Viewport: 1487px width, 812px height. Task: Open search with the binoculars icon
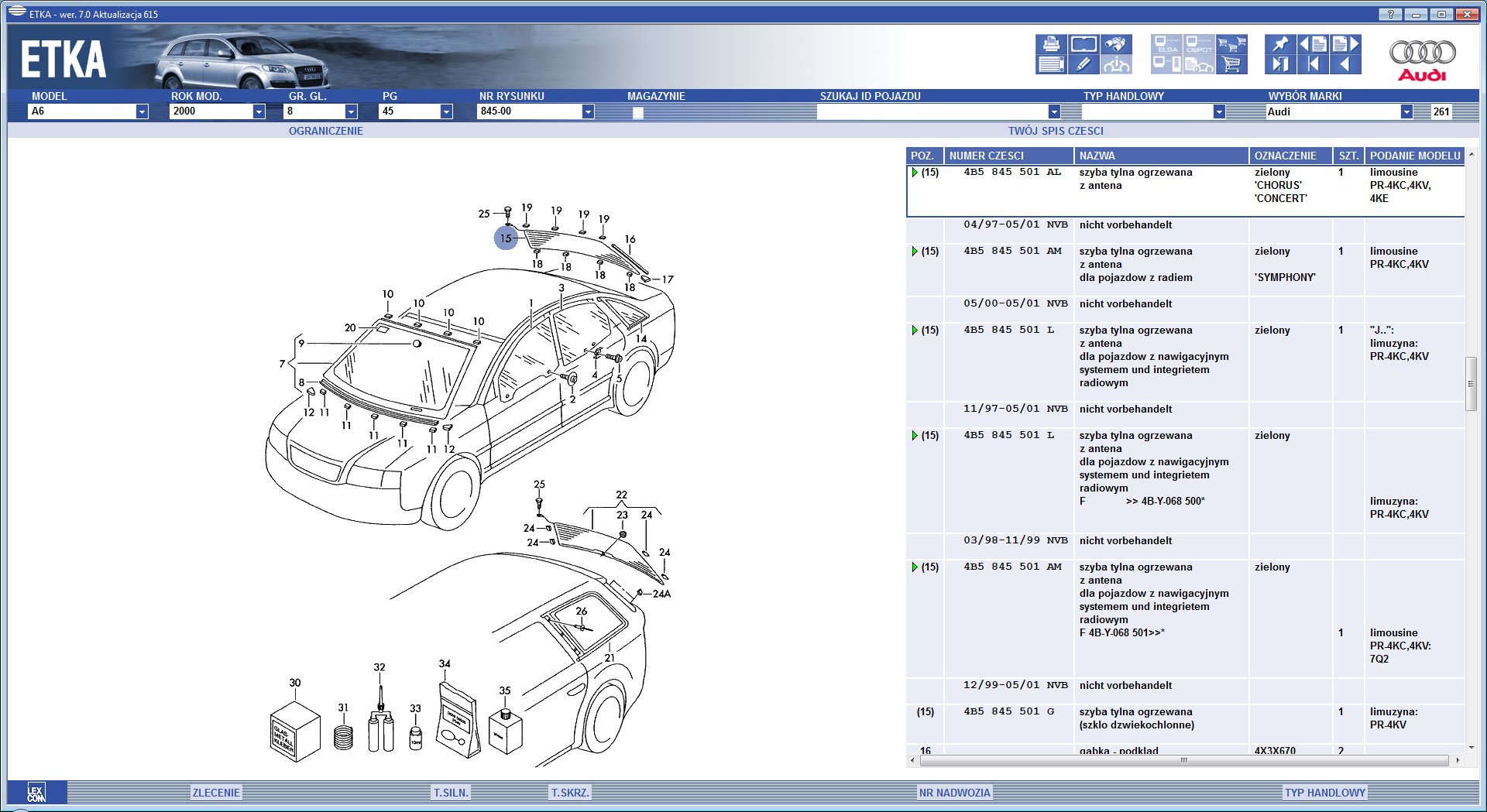1115,44
